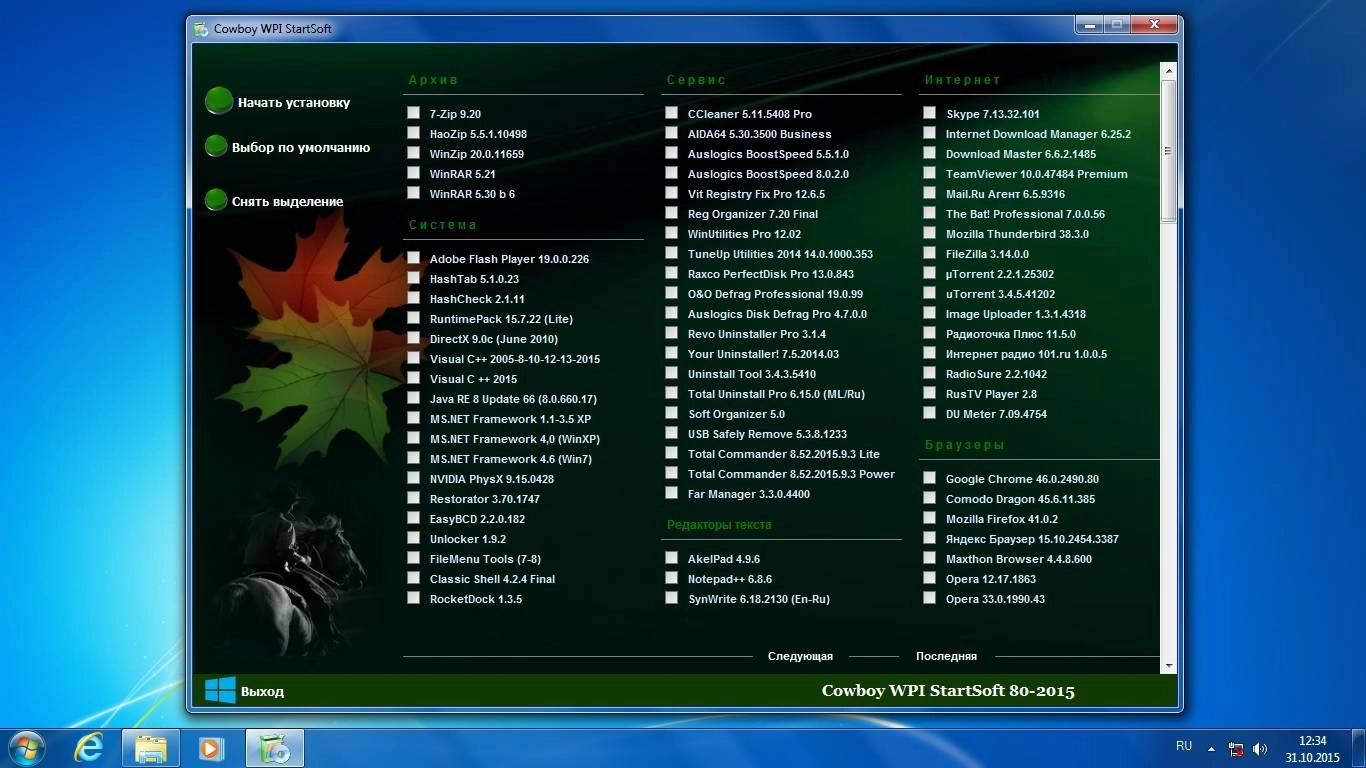Click Снять выделение to deselect all
Image resolution: width=1366 pixels, height=768 pixels.
[x=288, y=201]
